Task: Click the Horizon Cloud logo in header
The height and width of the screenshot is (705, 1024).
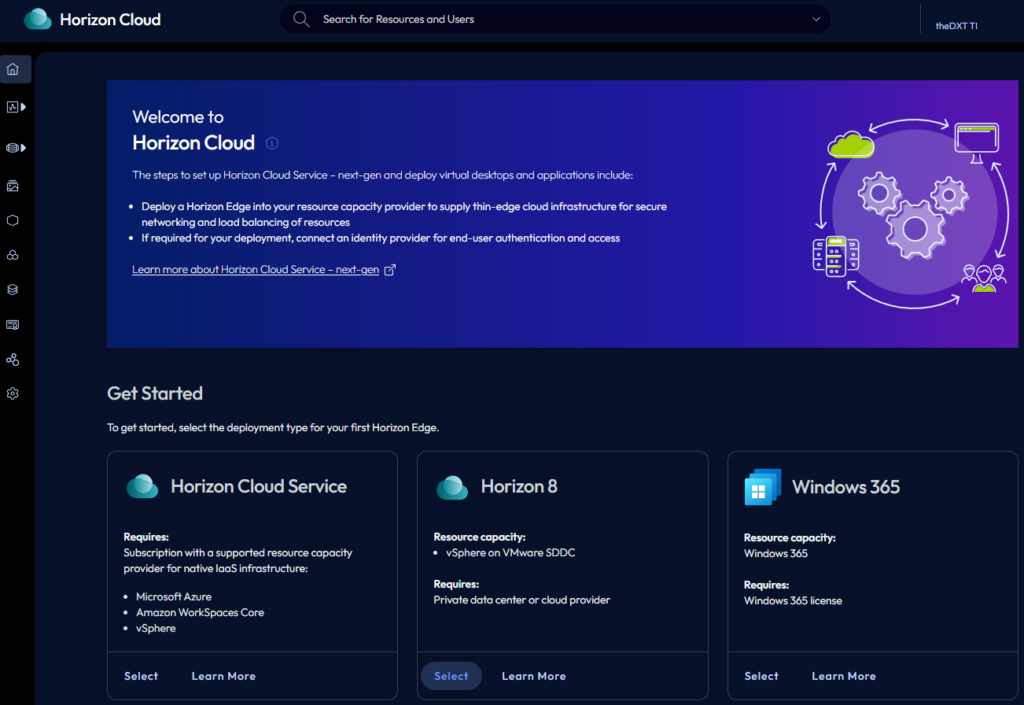Action: pyautogui.click(x=37, y=19)
